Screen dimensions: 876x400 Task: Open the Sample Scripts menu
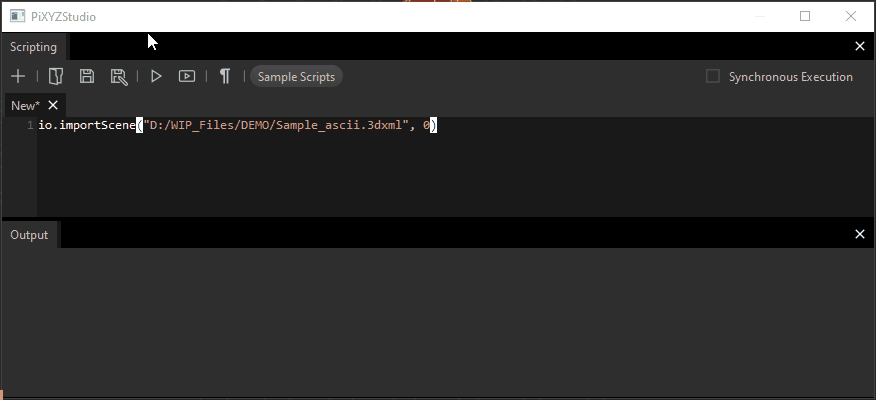point(296,76)
